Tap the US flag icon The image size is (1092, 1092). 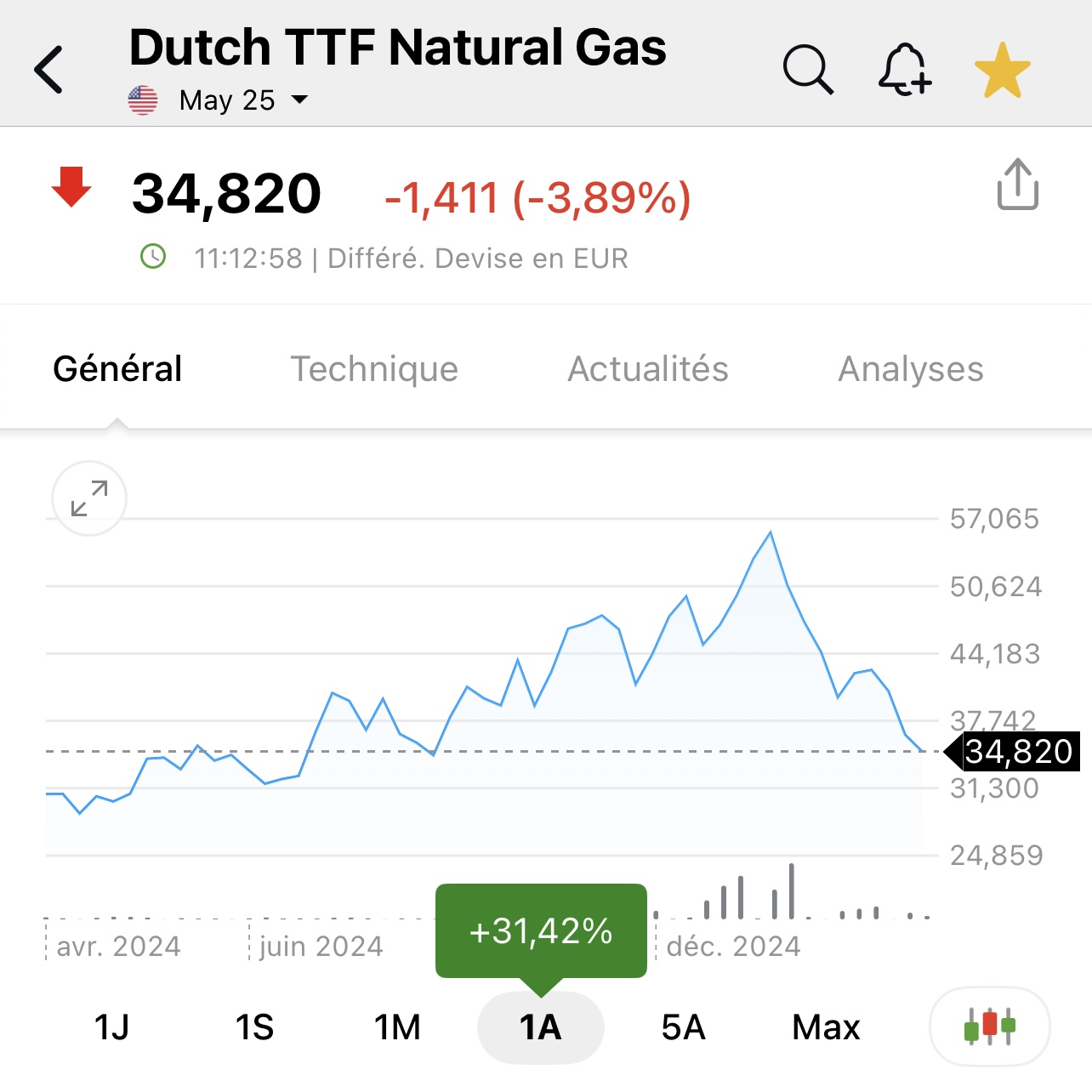[143, 100]
